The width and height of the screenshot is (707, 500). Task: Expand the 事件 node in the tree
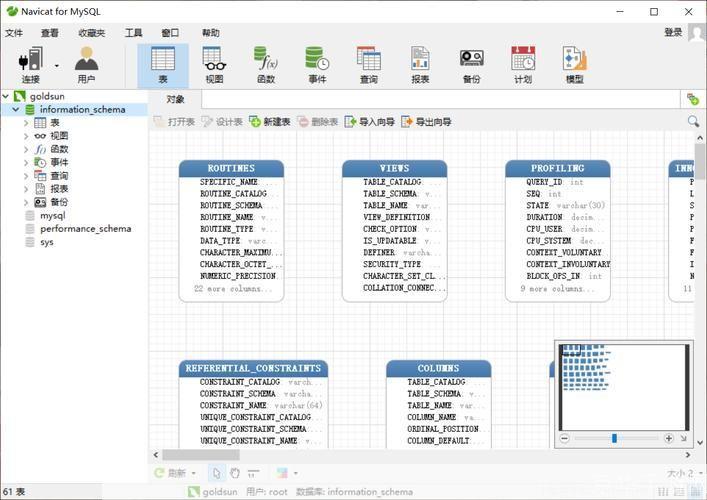26,162
